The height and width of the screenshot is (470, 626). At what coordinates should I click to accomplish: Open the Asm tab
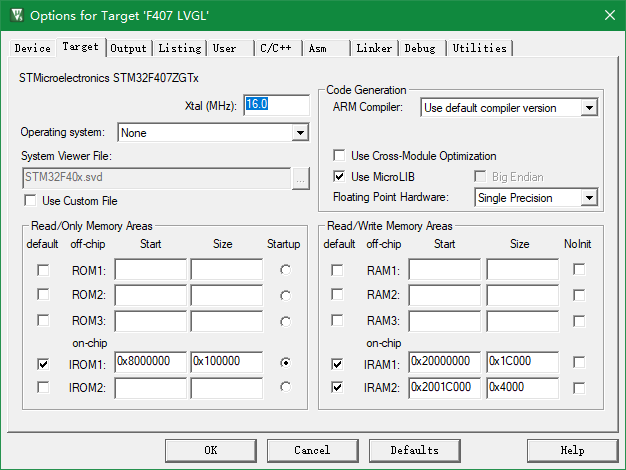click(325, 48)
